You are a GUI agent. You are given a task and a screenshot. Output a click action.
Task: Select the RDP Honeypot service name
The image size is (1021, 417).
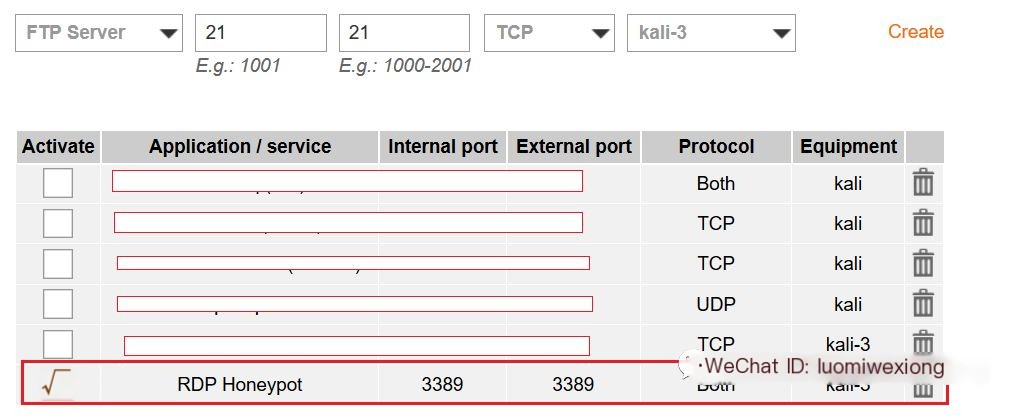click(240, 384)
